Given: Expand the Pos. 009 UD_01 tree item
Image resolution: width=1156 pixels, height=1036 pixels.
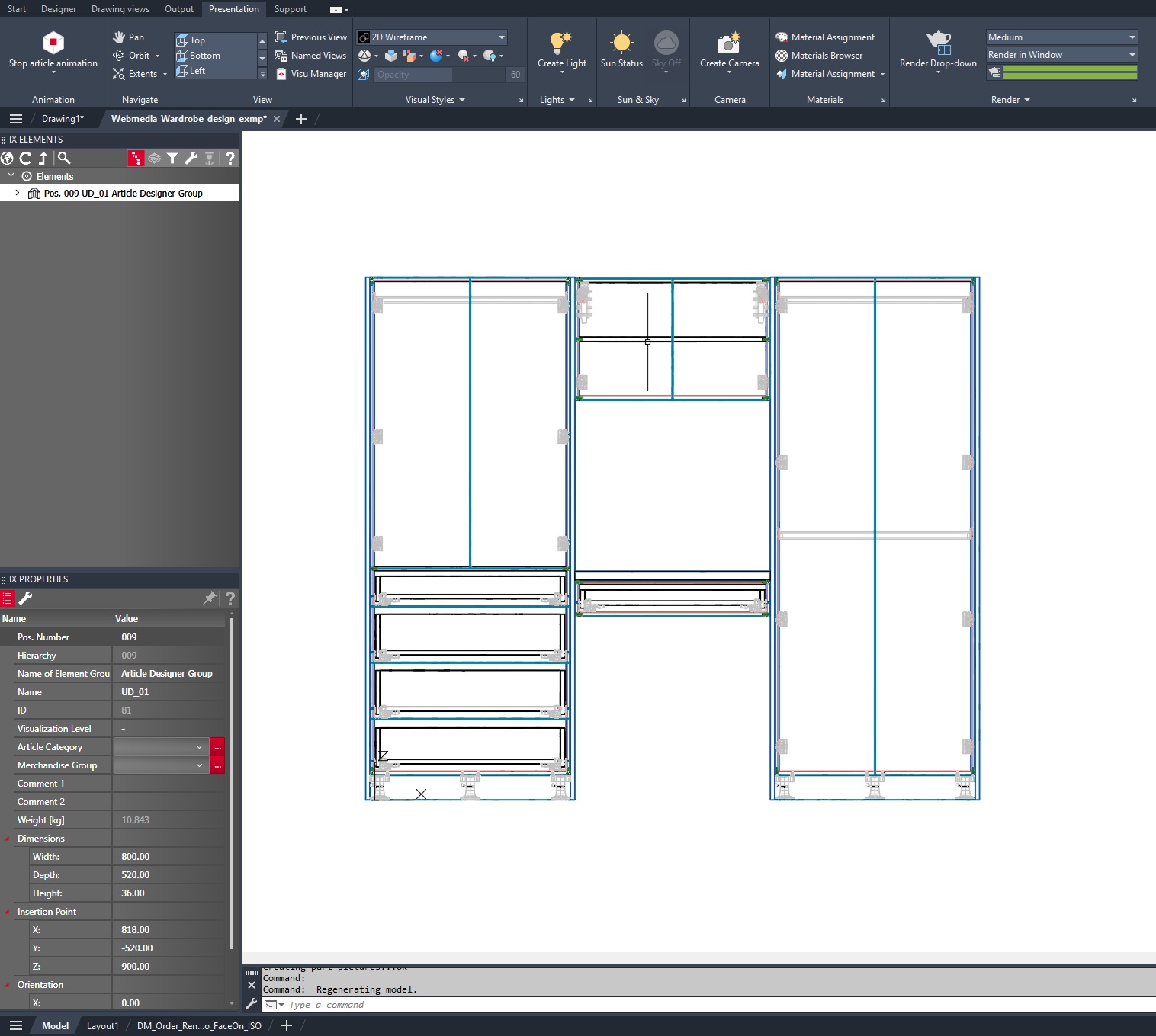Looking at the screenshot, I should pyautogui.click(x=18, y=193).
